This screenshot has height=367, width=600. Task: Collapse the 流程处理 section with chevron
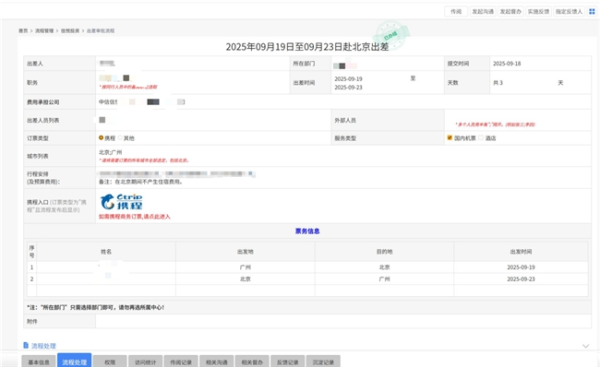(x=585, y=346)
